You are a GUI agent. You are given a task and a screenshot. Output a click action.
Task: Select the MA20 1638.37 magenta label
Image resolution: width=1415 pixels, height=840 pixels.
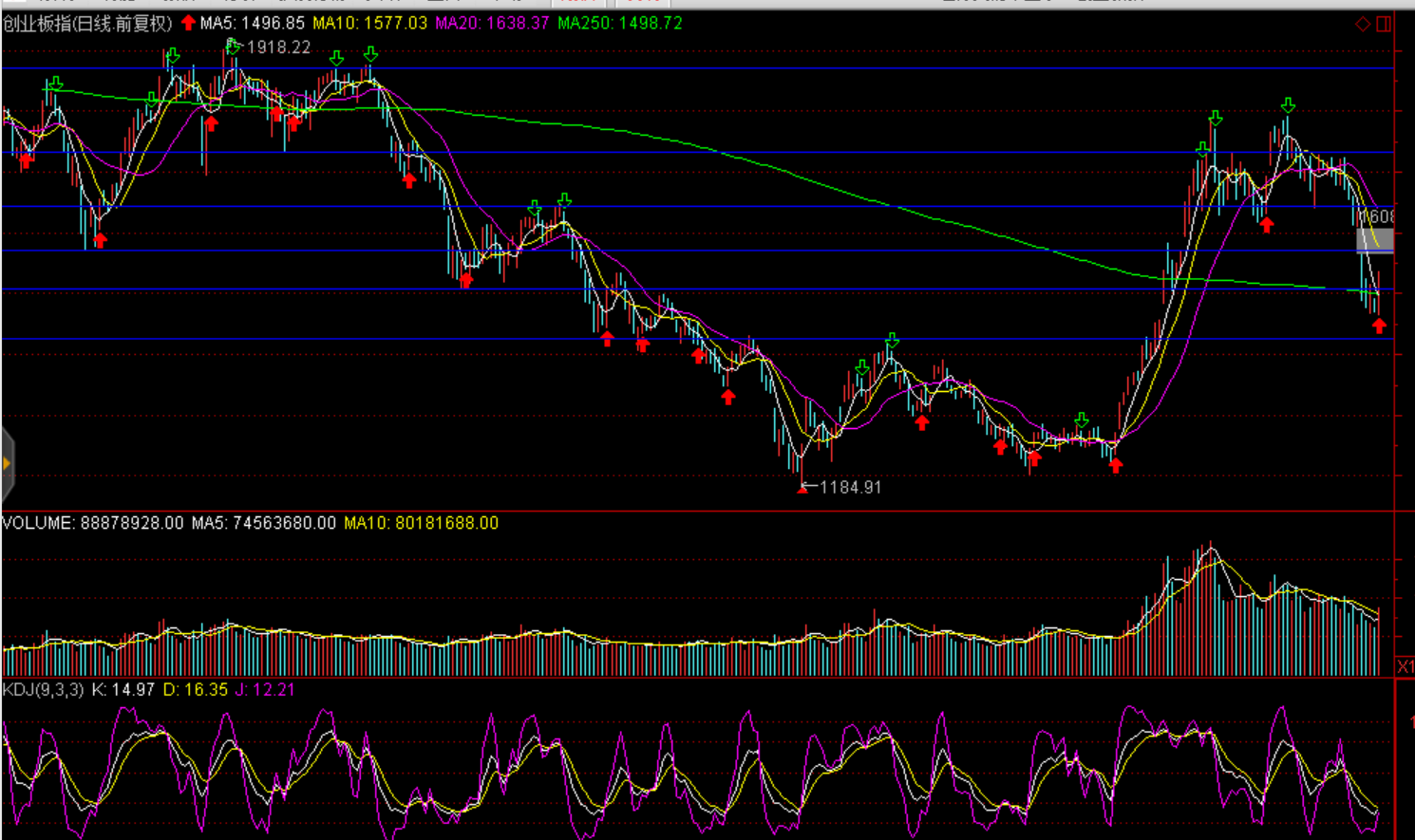(492, 23)
